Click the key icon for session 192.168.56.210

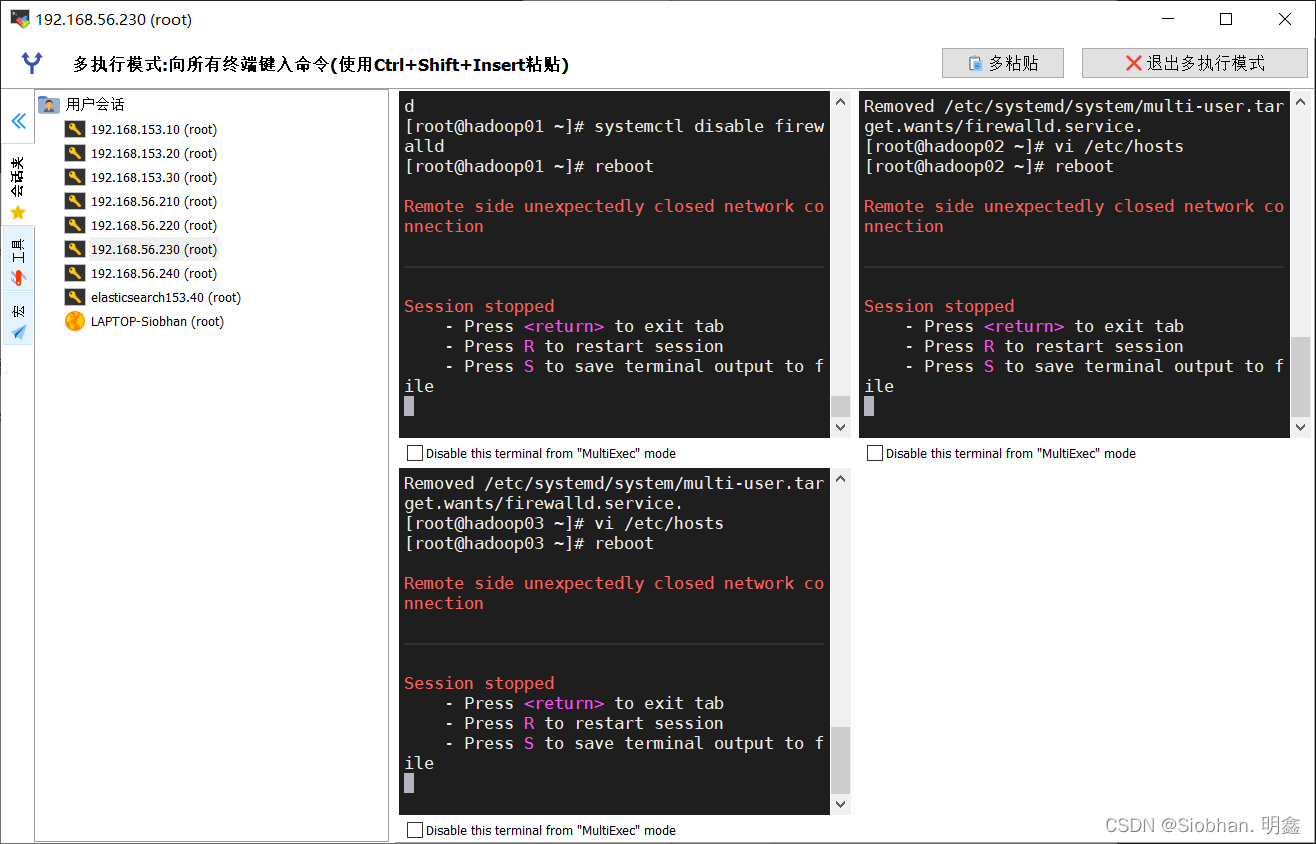point(75,201)
